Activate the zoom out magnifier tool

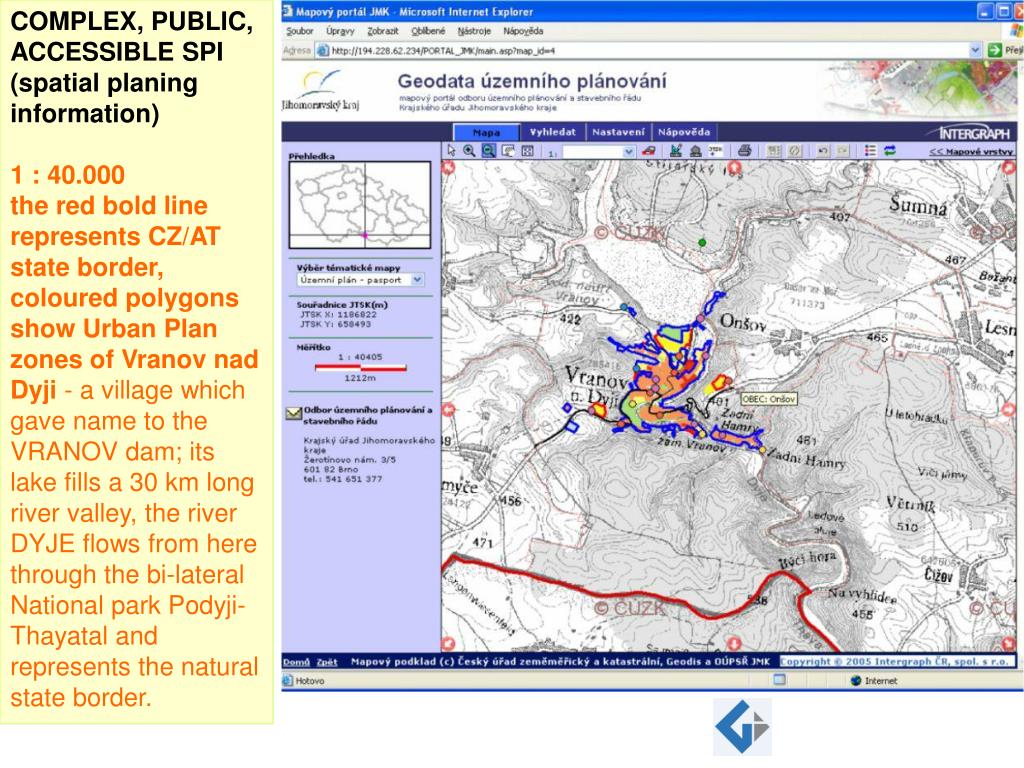(489, 151)
